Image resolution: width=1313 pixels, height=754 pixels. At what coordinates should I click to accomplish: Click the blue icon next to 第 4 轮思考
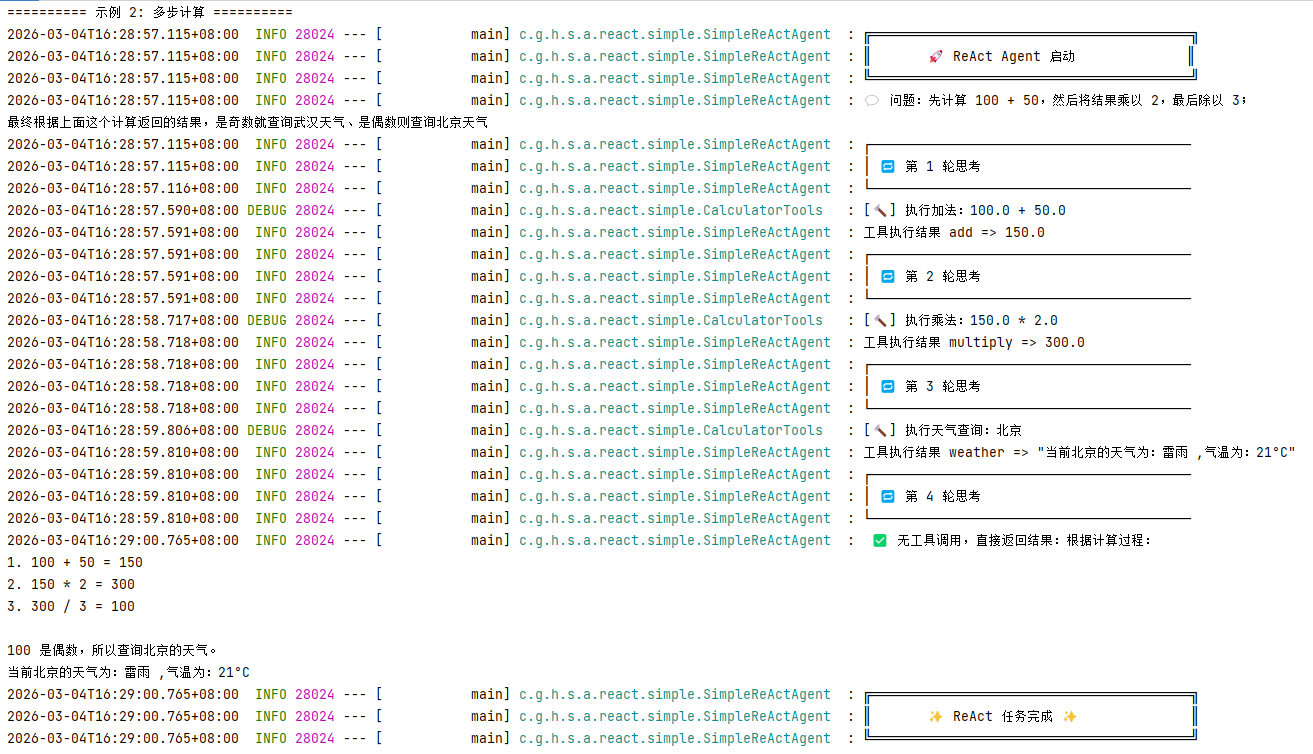887,497
